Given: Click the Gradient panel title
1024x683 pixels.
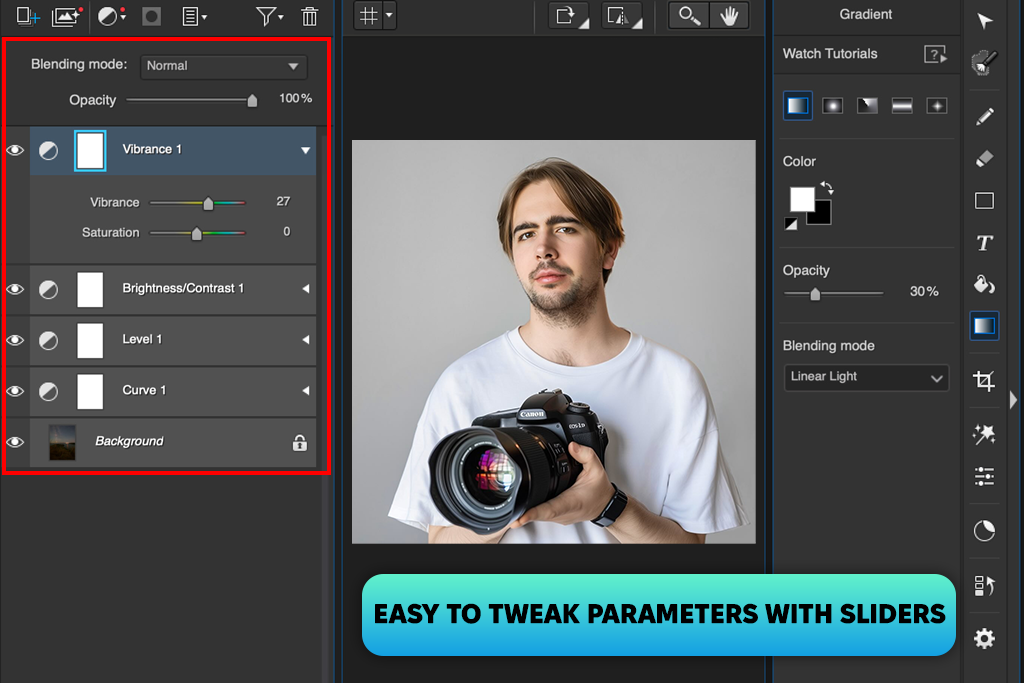Looking at the screenshot, I should (865, 14).
